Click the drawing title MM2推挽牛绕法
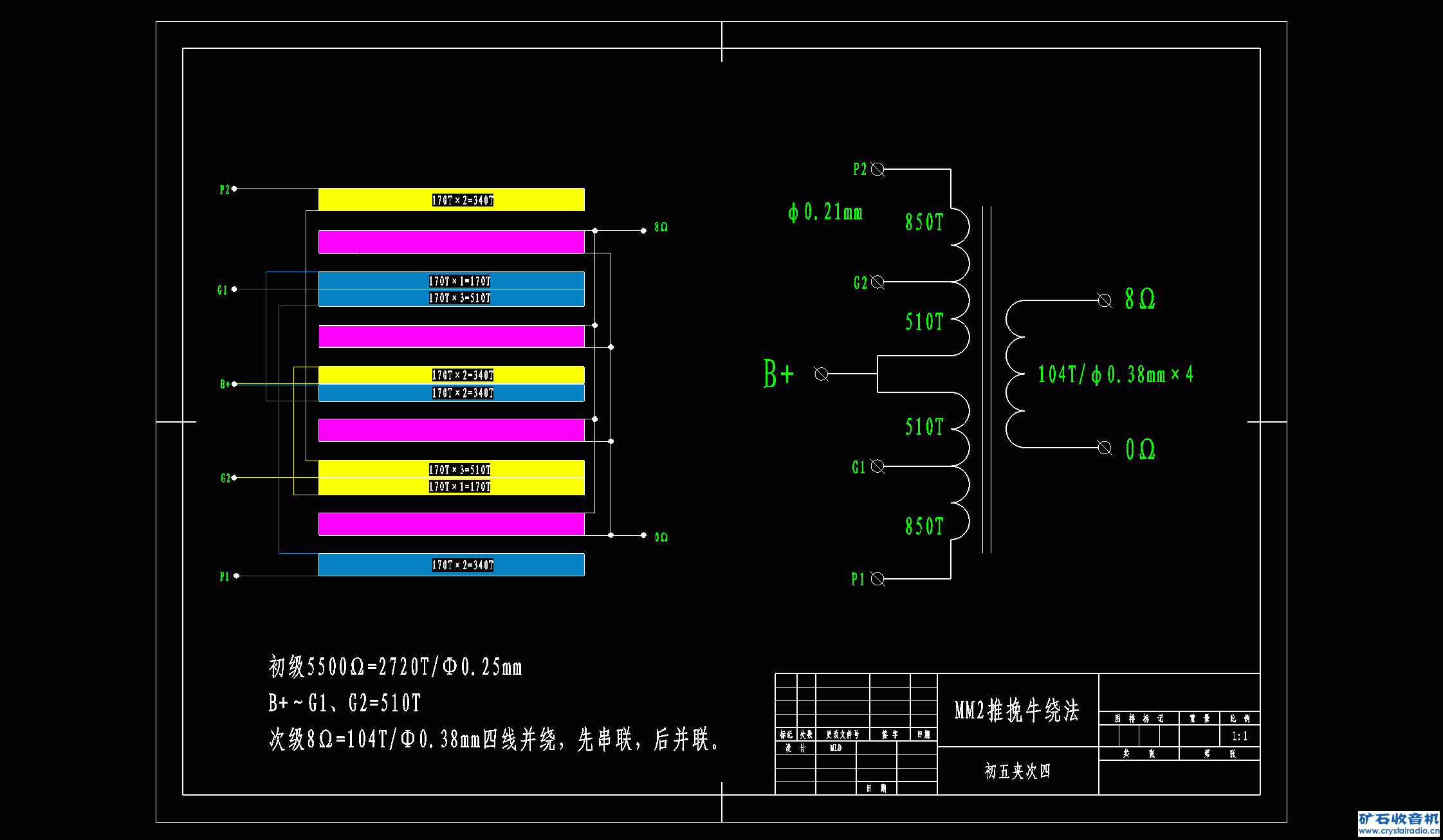Screen dimensions: 1443x840 pyautogui.click(x=1017, y=711)
